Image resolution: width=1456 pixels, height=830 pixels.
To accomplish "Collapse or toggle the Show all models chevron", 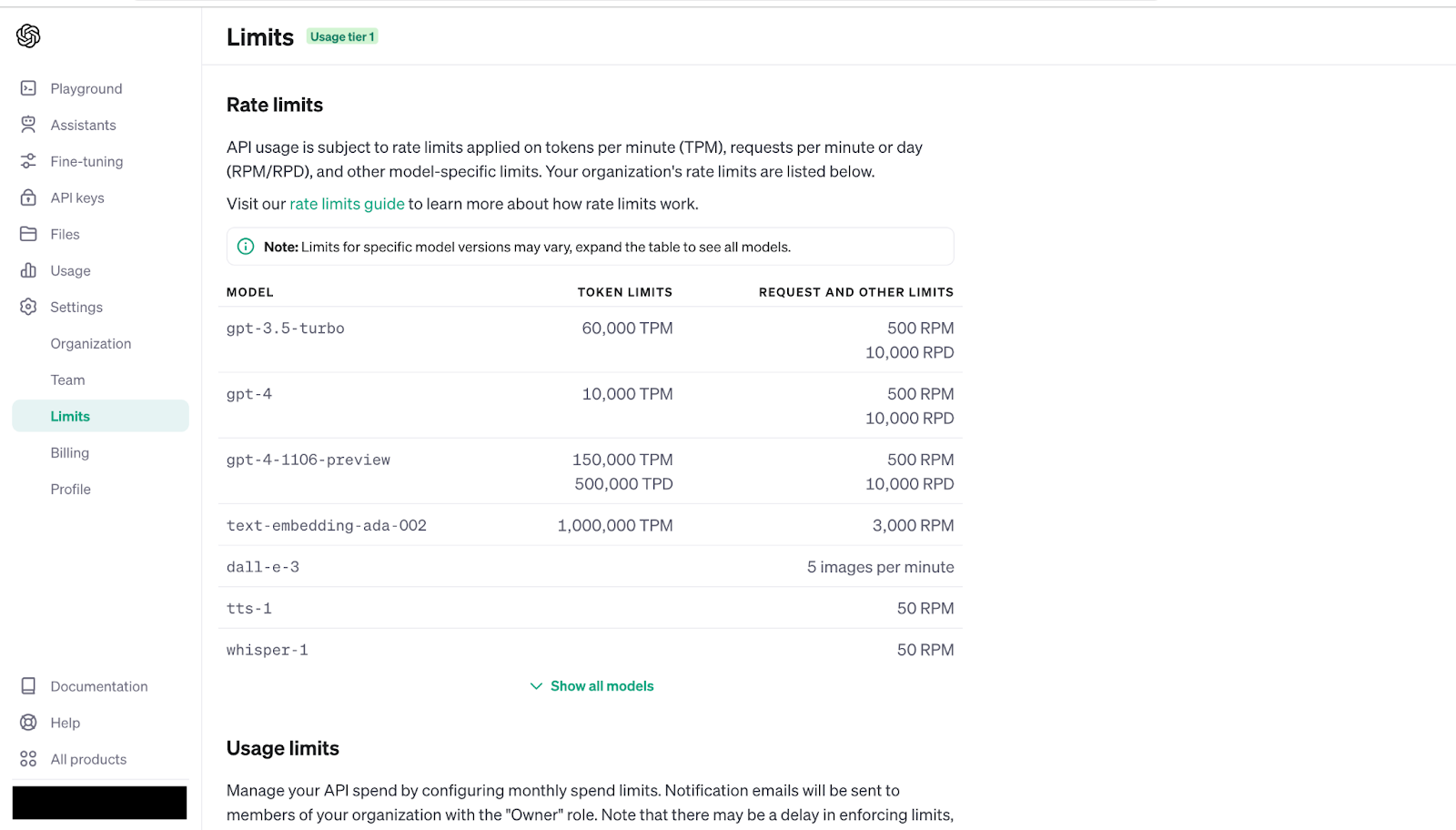I will tap(536, 685).
